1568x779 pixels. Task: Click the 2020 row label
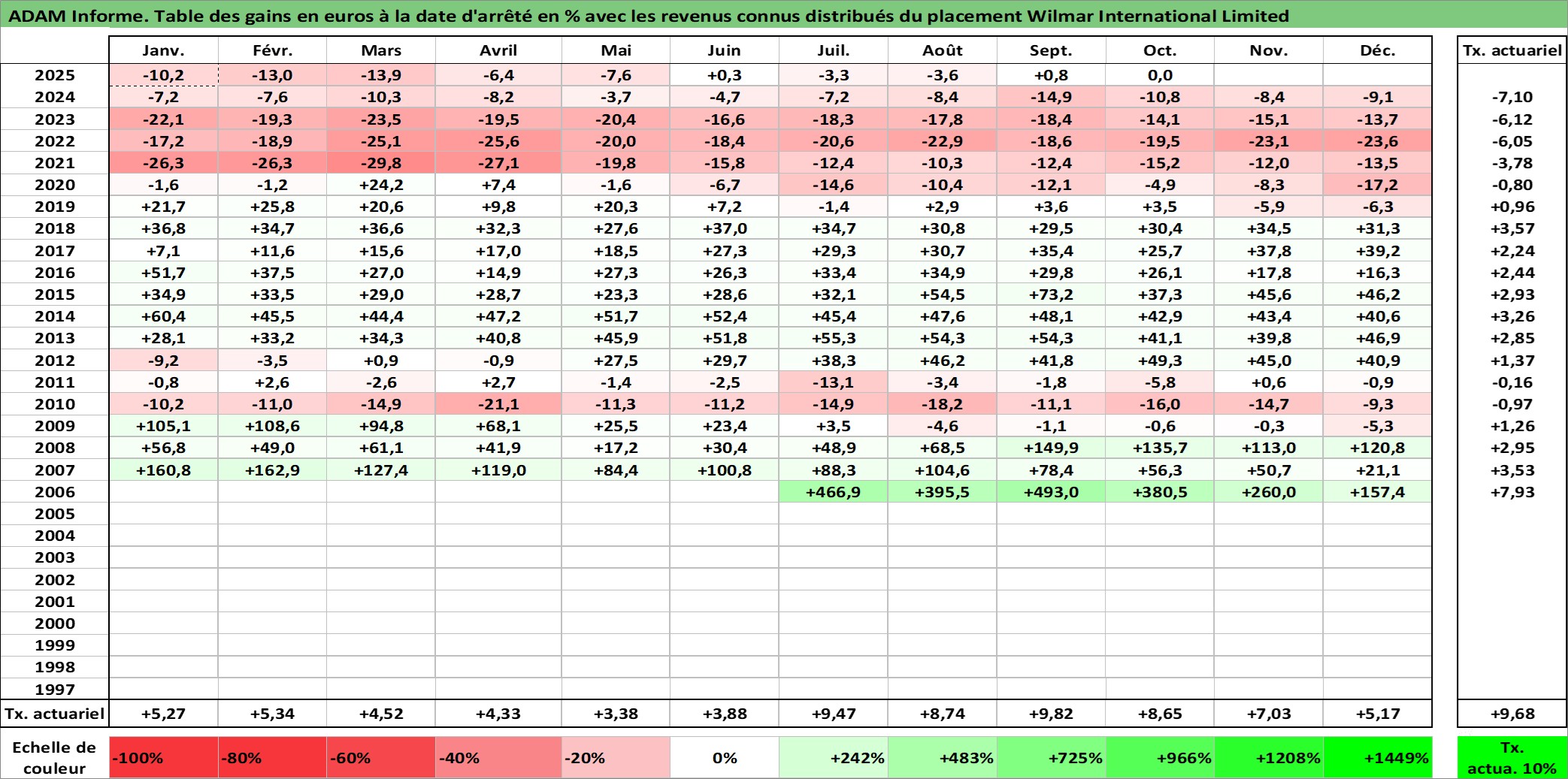point(55,185)
